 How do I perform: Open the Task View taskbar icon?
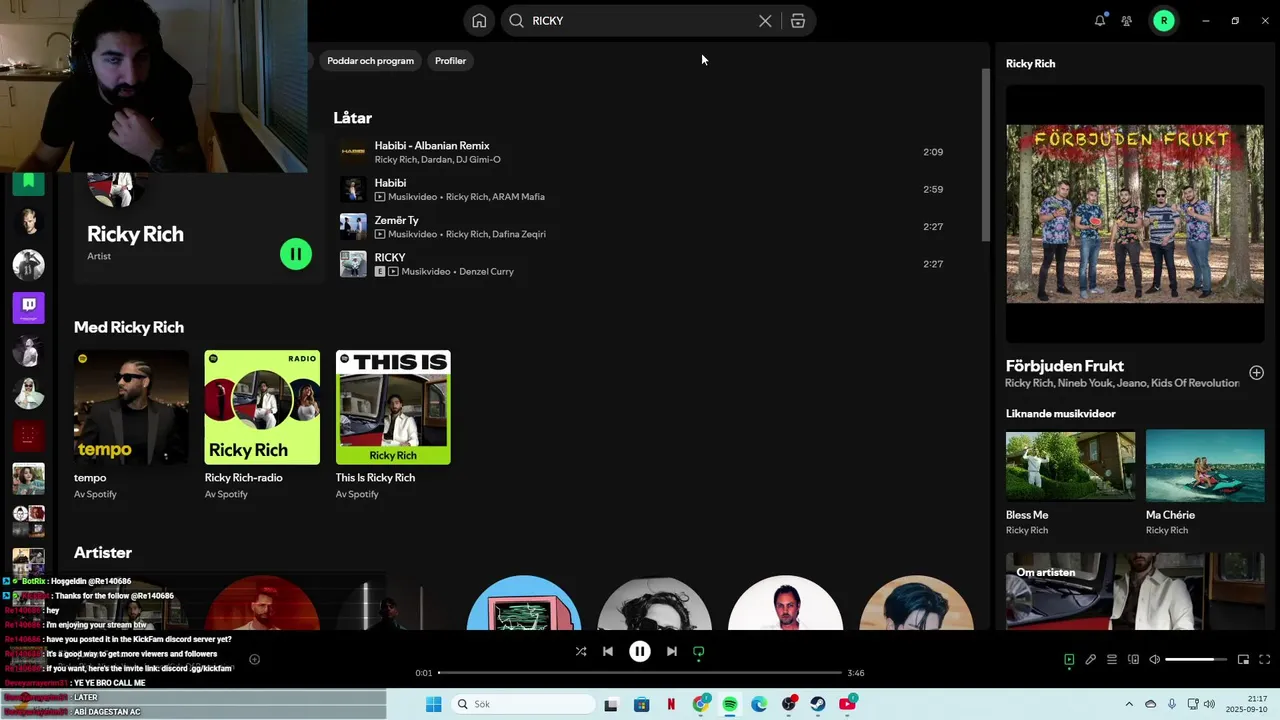(611, 705)
